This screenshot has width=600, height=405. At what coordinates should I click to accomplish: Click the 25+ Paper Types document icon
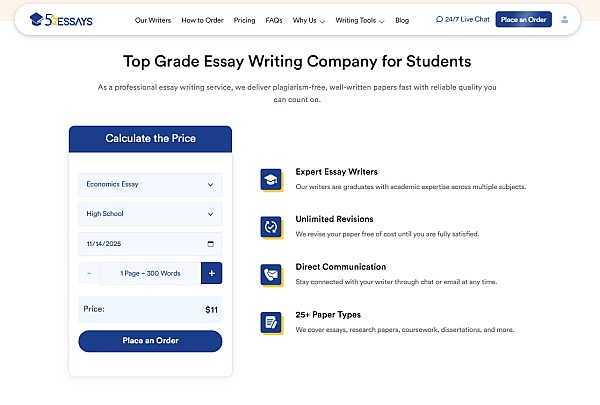pos(270,321)
